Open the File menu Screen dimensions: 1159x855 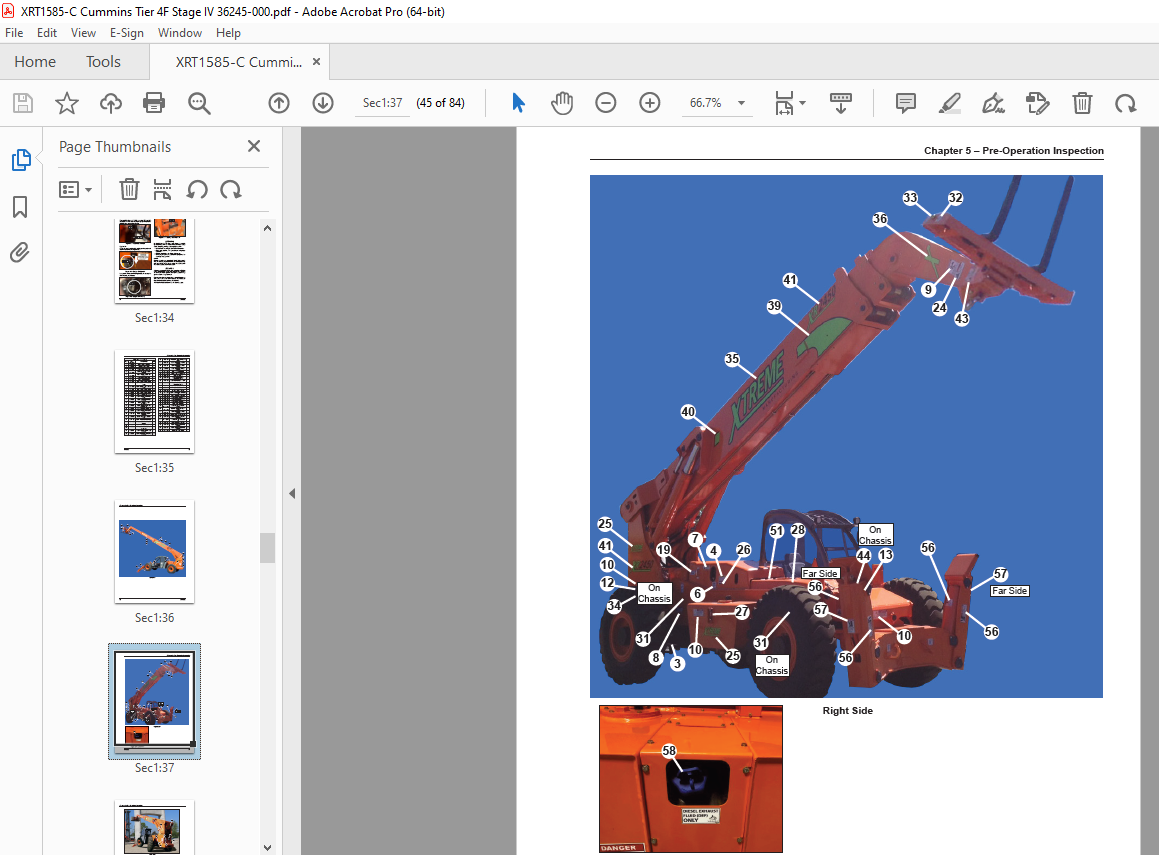pos(14,33)
